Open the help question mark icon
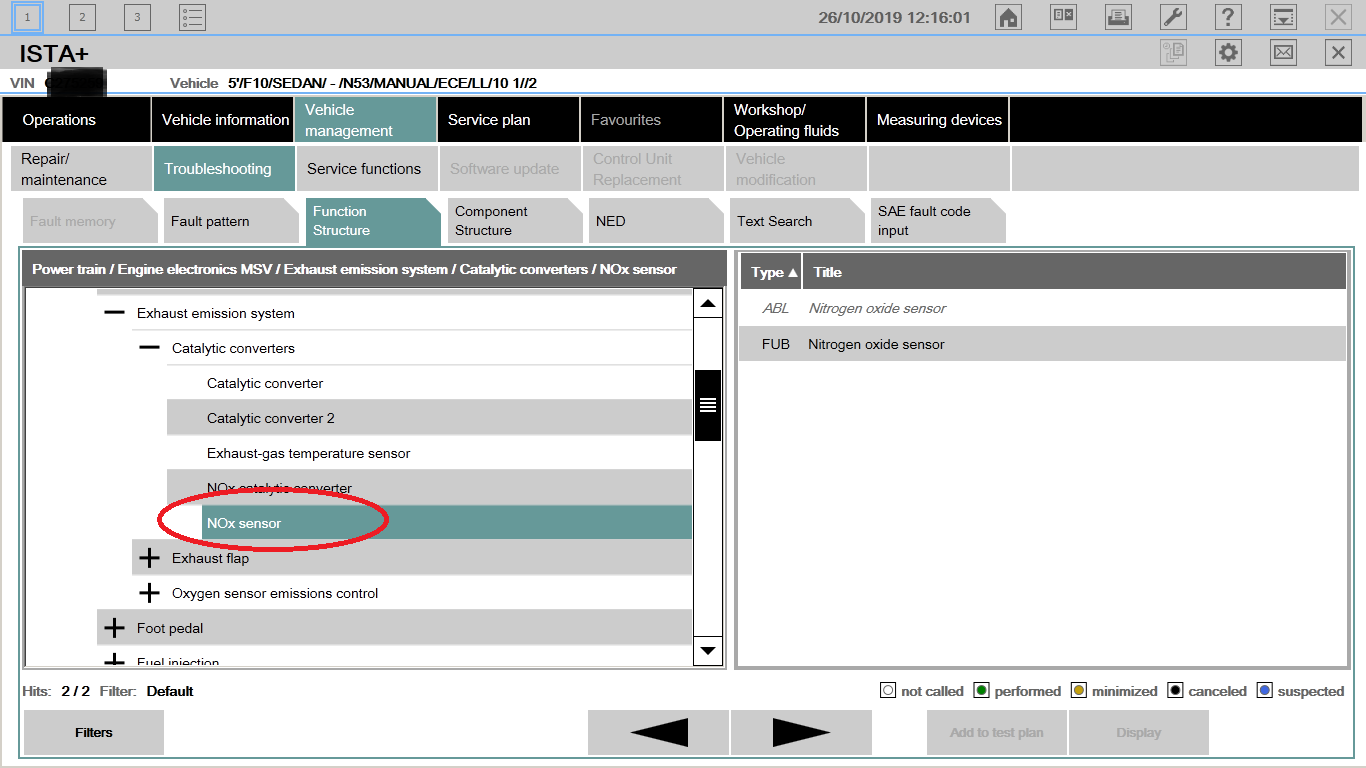The height and width of the screenshot is (768, 1366). tap(1228, 17)
